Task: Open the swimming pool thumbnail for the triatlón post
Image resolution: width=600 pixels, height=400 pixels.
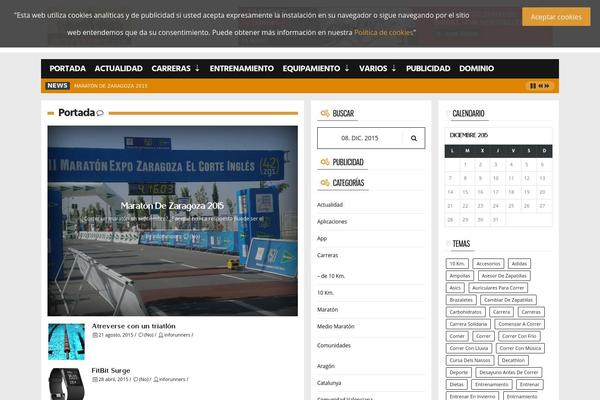Action: point(66,341)
